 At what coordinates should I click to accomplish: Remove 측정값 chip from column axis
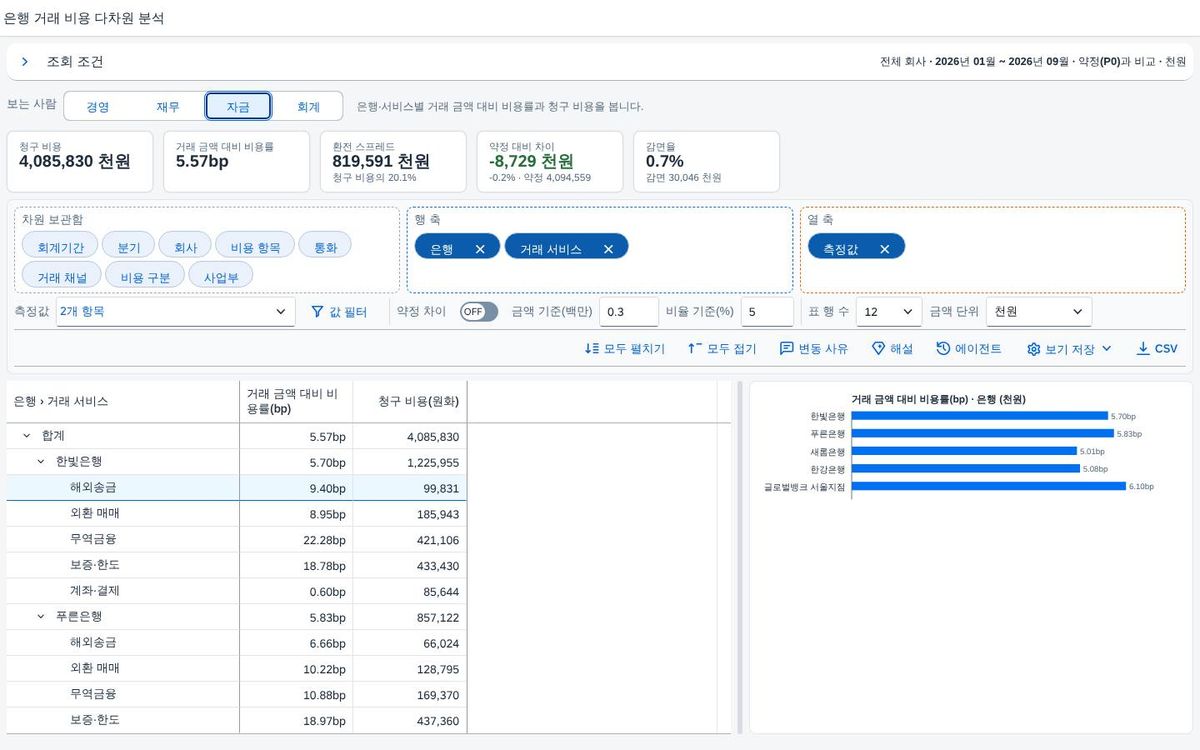(x=884, y=249)
